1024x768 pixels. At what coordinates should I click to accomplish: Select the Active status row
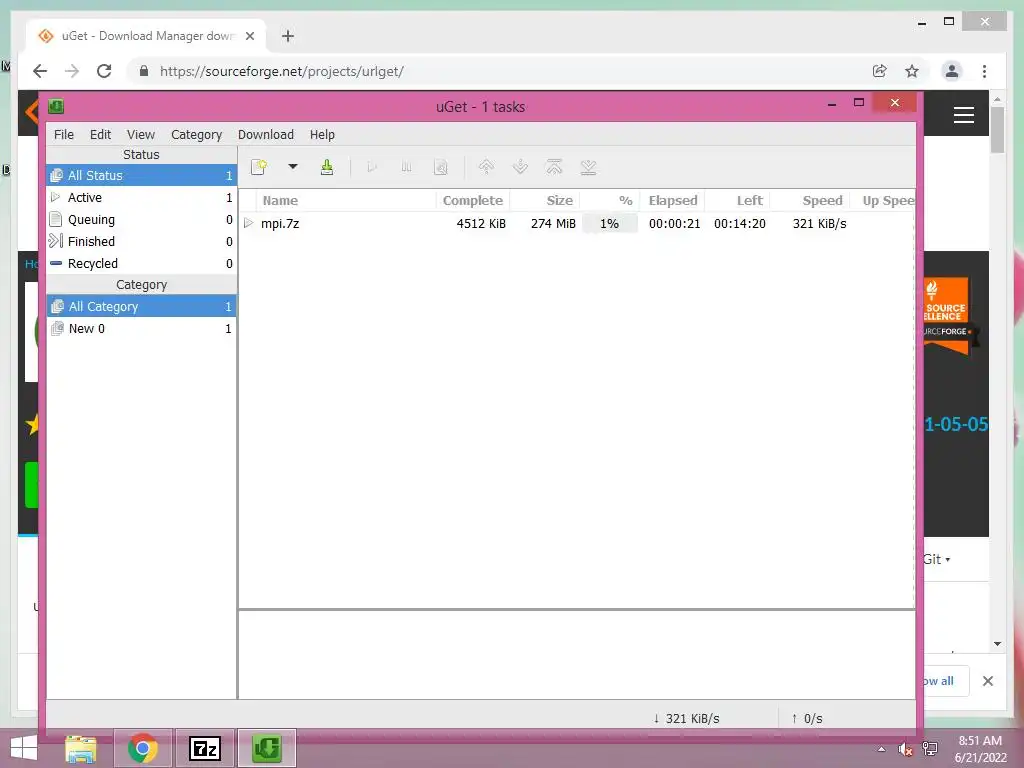pos(141,197)
